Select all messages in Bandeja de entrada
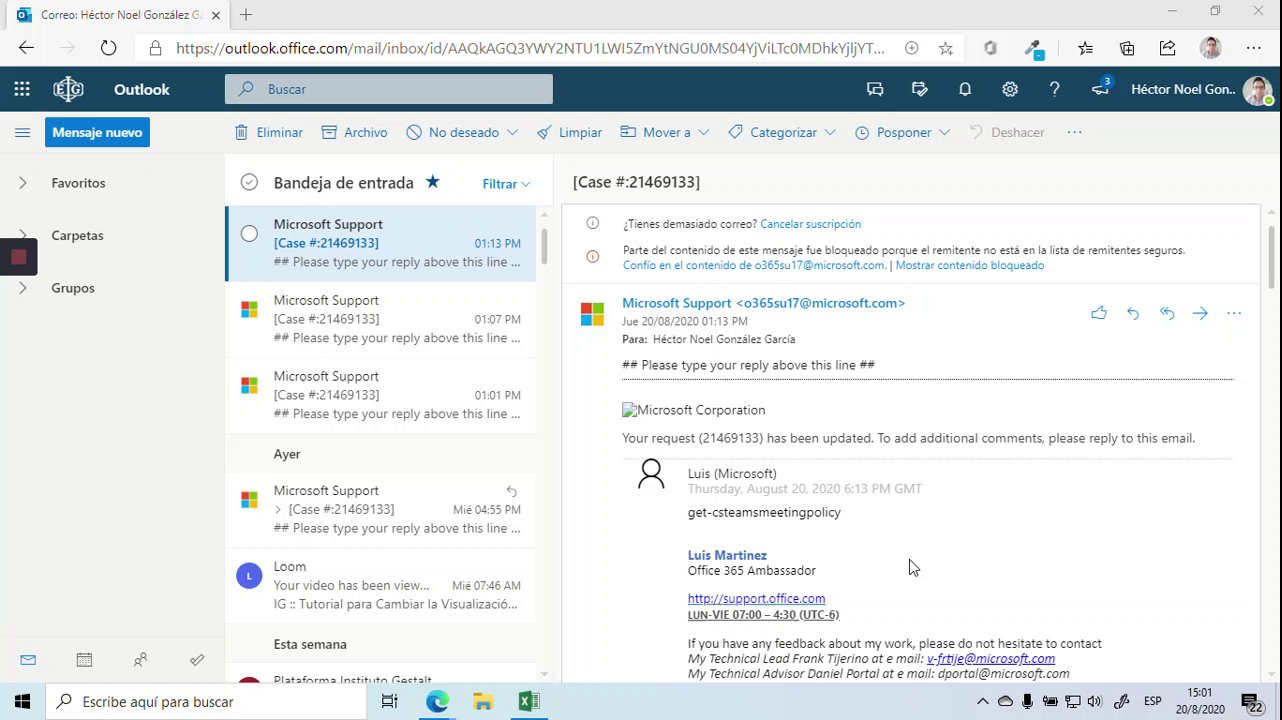This screenshot has width=1282, height=720. pyautogui.click(x=249, y=182)
